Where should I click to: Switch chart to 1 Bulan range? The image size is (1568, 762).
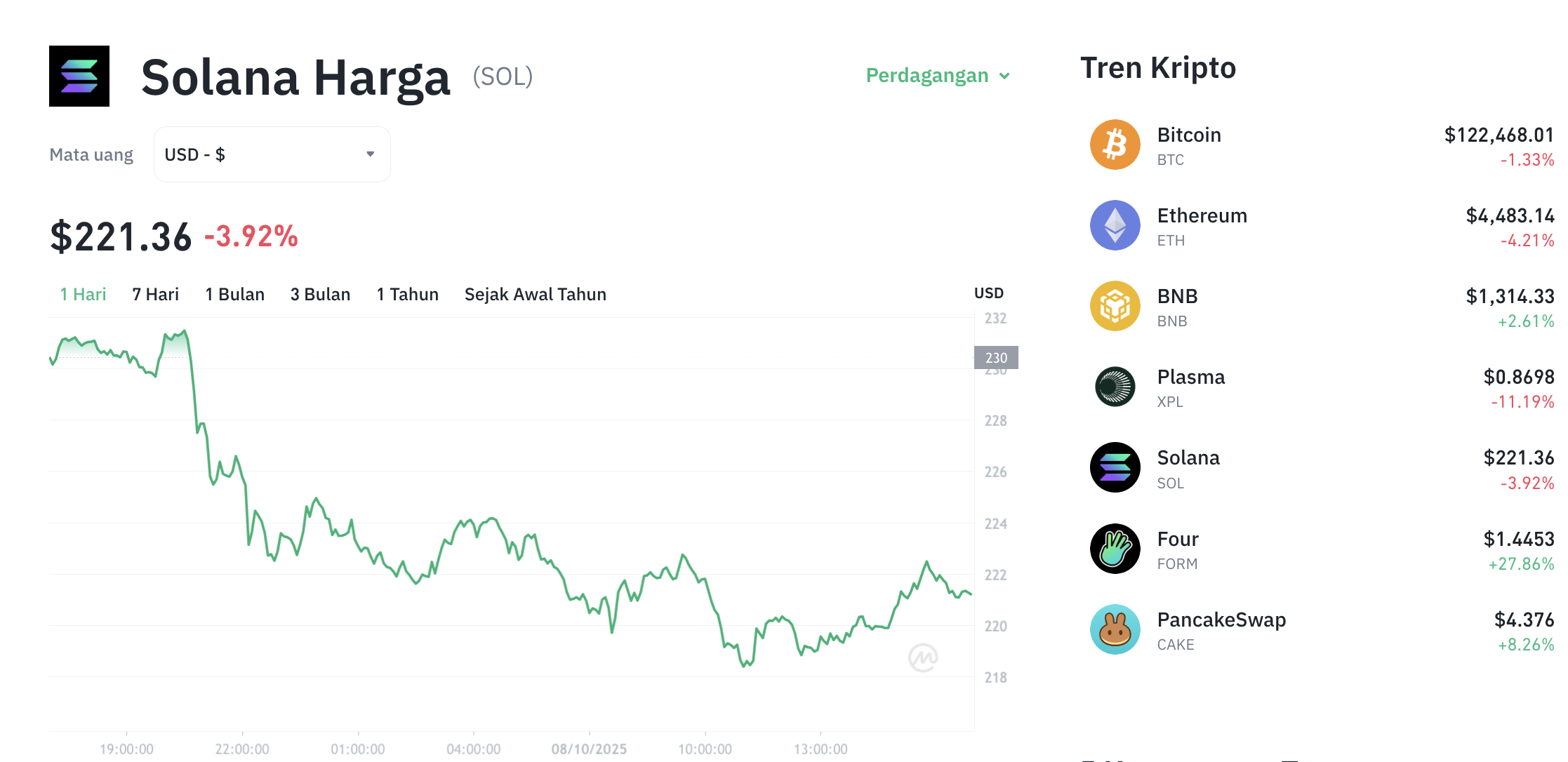(x=234, y=295)
